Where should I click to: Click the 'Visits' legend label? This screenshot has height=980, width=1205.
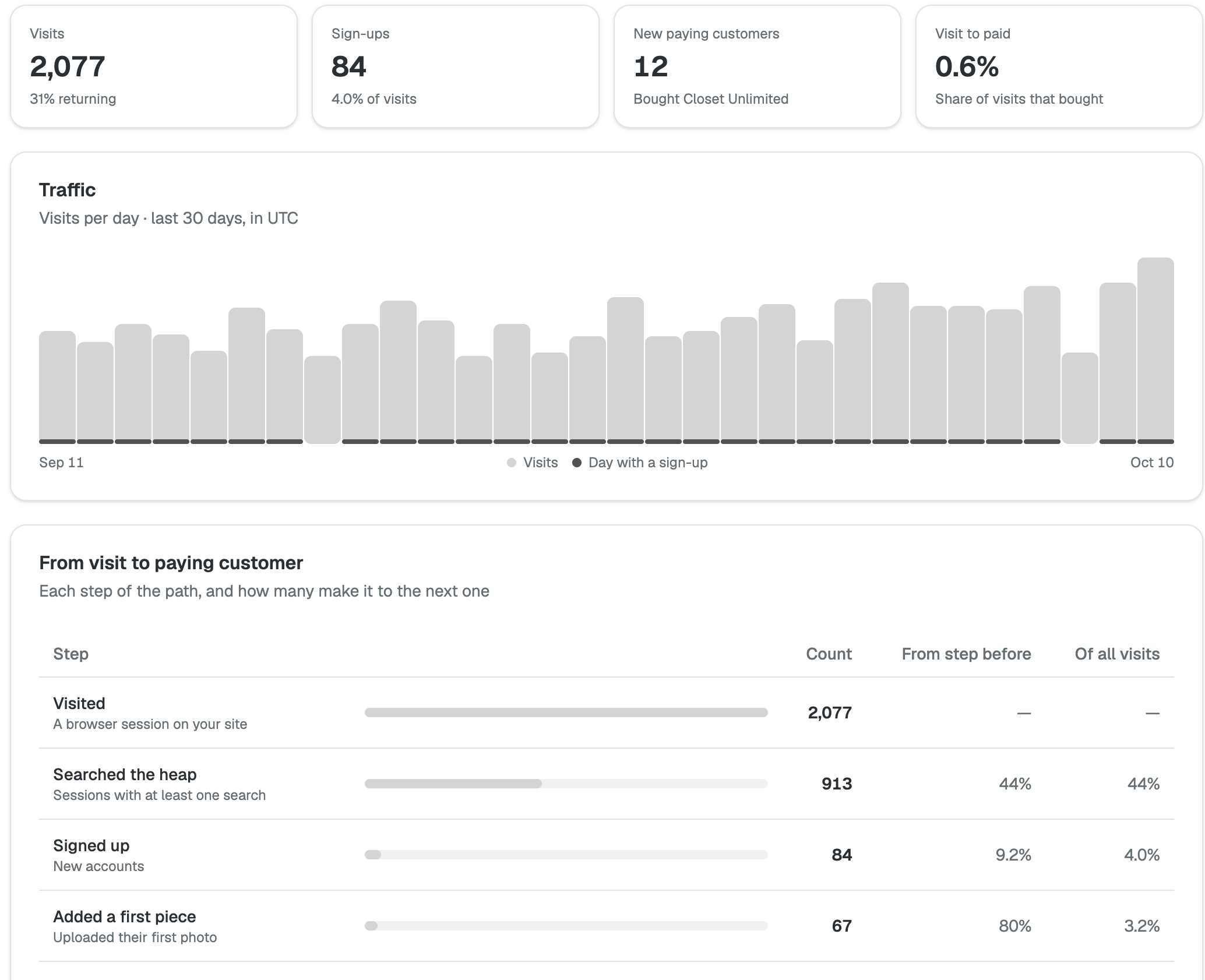pos(541,463)
